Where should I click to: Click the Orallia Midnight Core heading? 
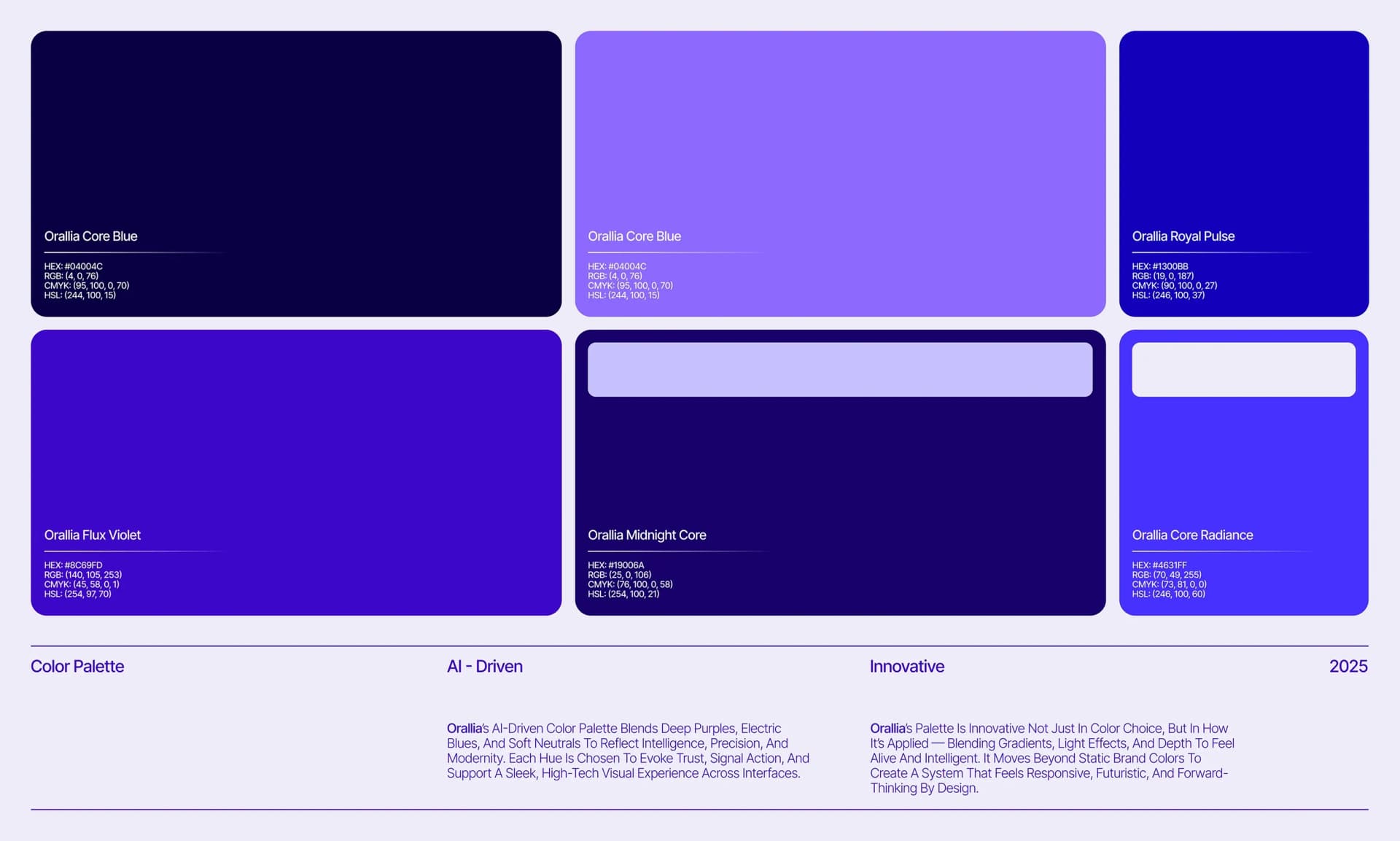pos(647,535)
